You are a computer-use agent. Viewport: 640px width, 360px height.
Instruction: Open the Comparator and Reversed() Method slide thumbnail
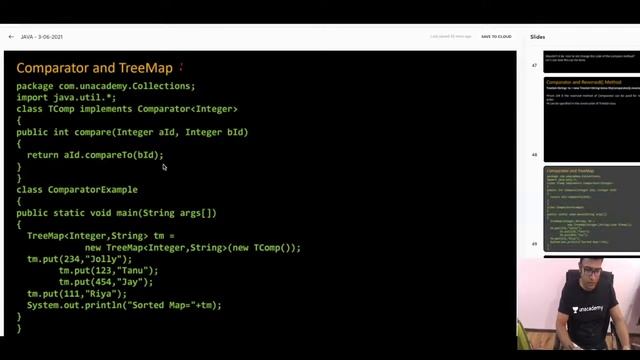pos(592,120)
